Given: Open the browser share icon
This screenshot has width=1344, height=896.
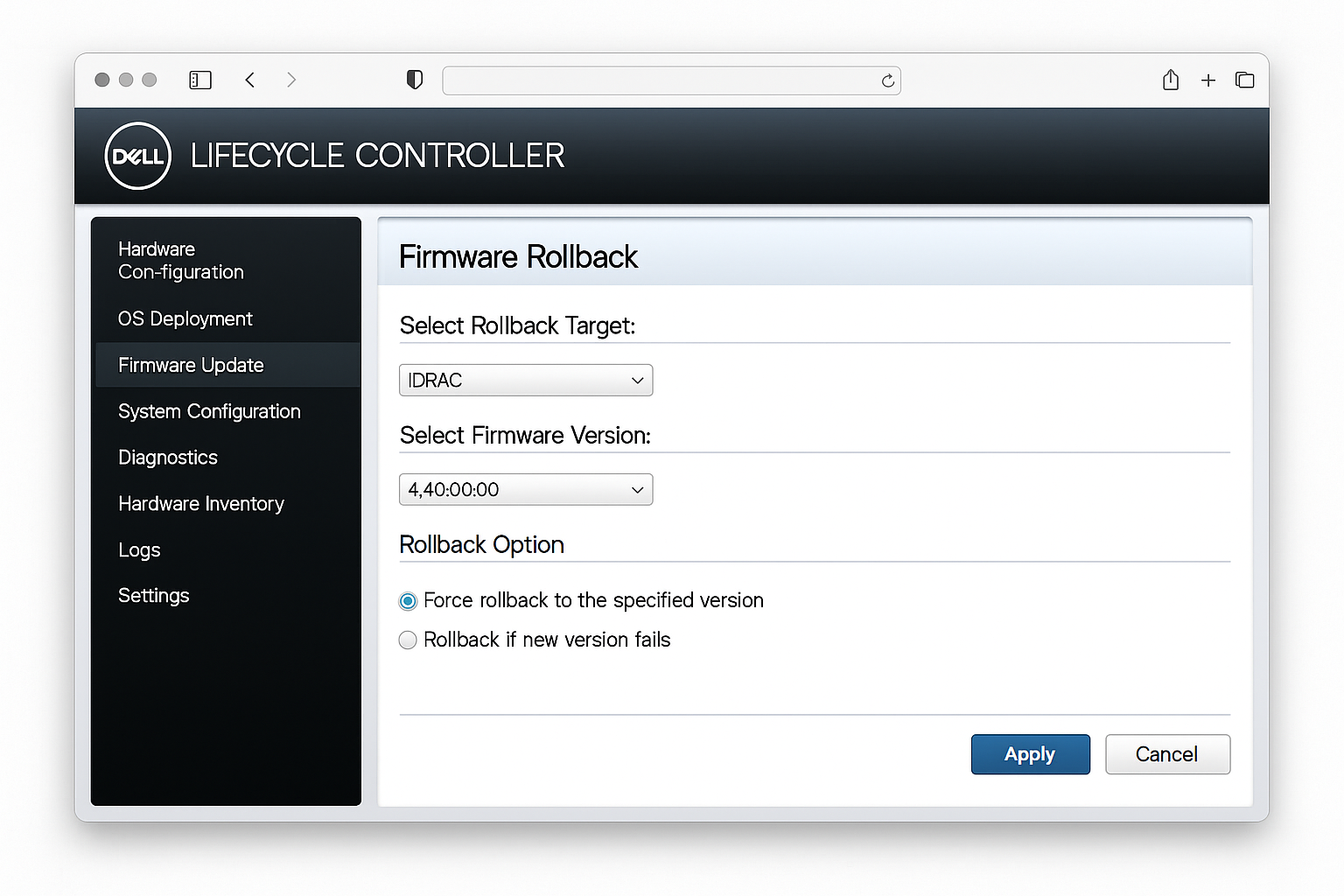Looking at the screenshot, I should click(x=1171, y=80).
